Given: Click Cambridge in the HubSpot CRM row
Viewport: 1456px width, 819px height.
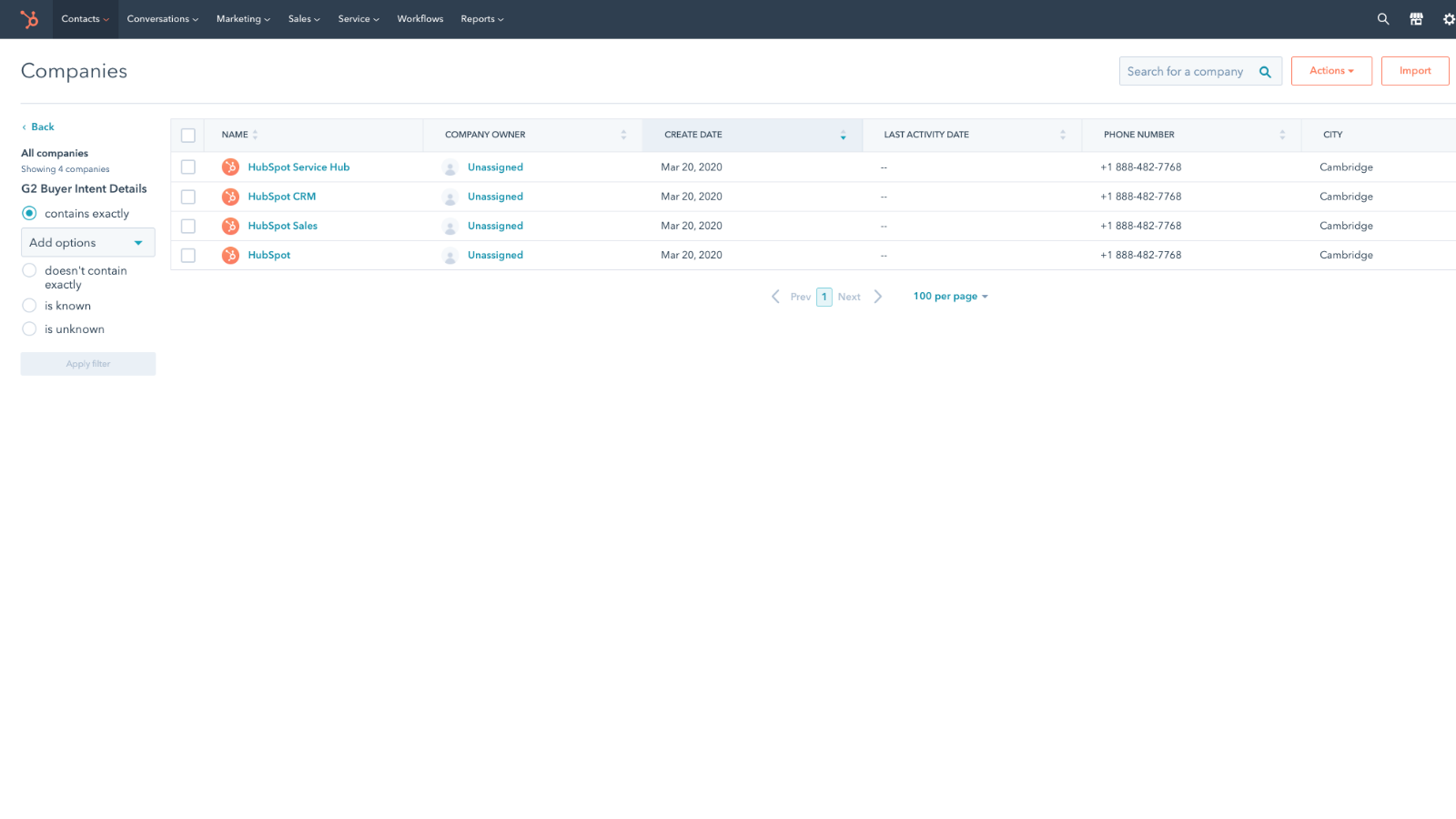Looking at the screenshot, I should point(1347,197).
